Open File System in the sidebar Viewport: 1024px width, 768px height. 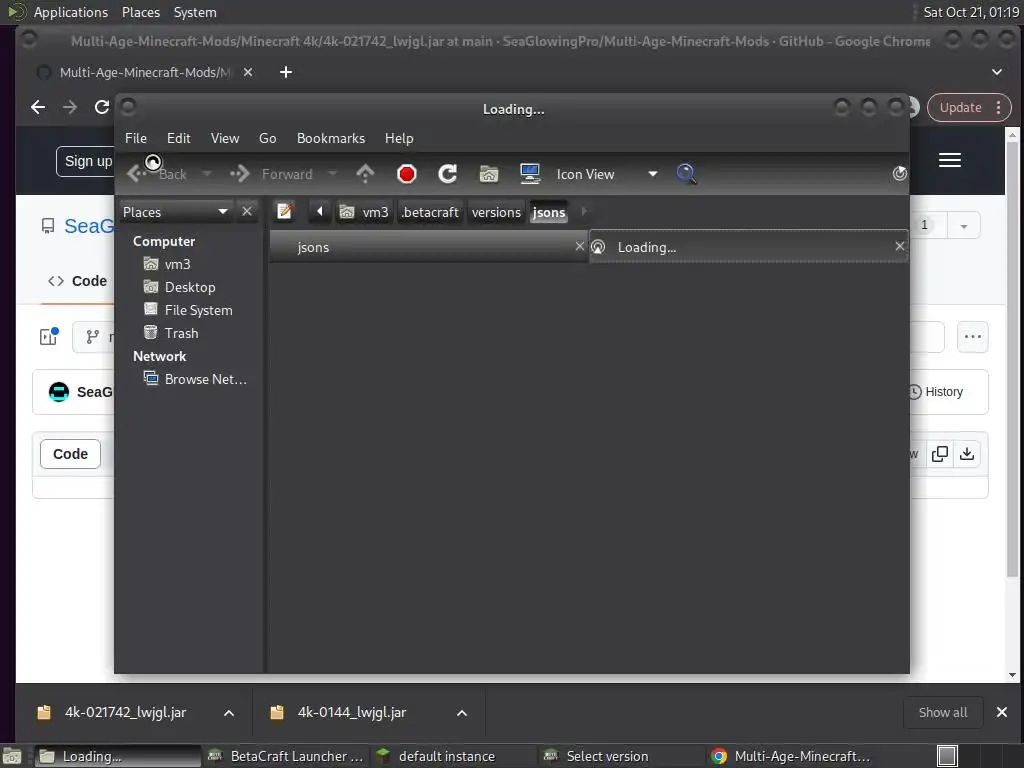(x=198, y=310)
